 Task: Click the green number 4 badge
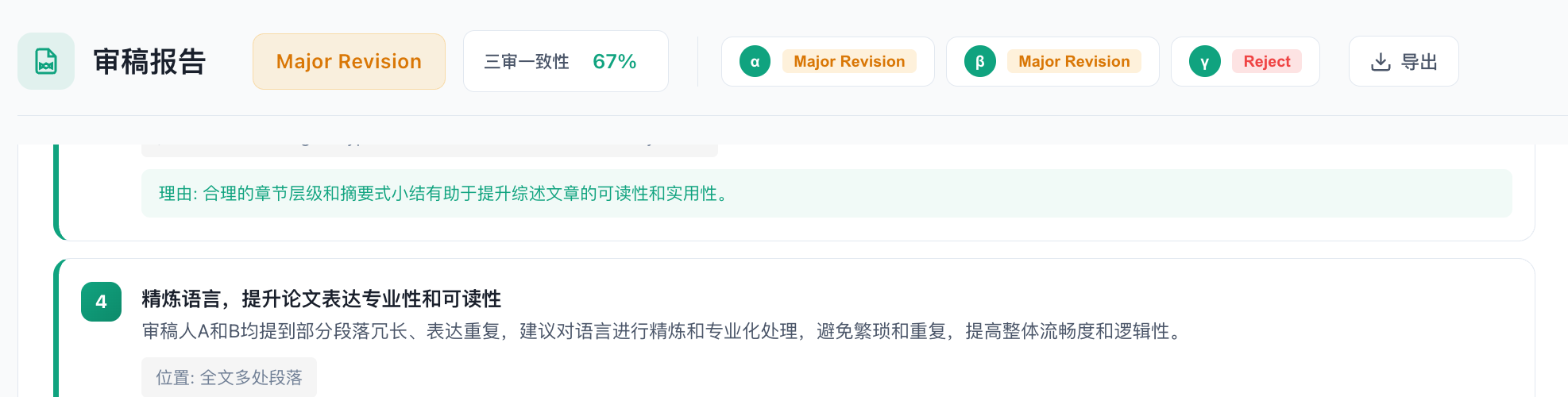coord(101,302)
